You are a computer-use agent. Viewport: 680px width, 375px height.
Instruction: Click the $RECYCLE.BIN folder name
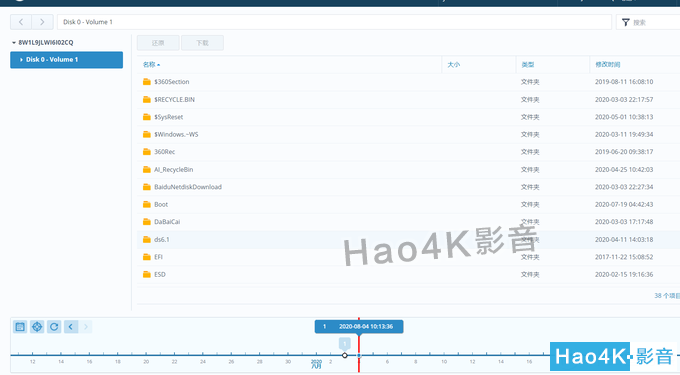pos(174,99)
